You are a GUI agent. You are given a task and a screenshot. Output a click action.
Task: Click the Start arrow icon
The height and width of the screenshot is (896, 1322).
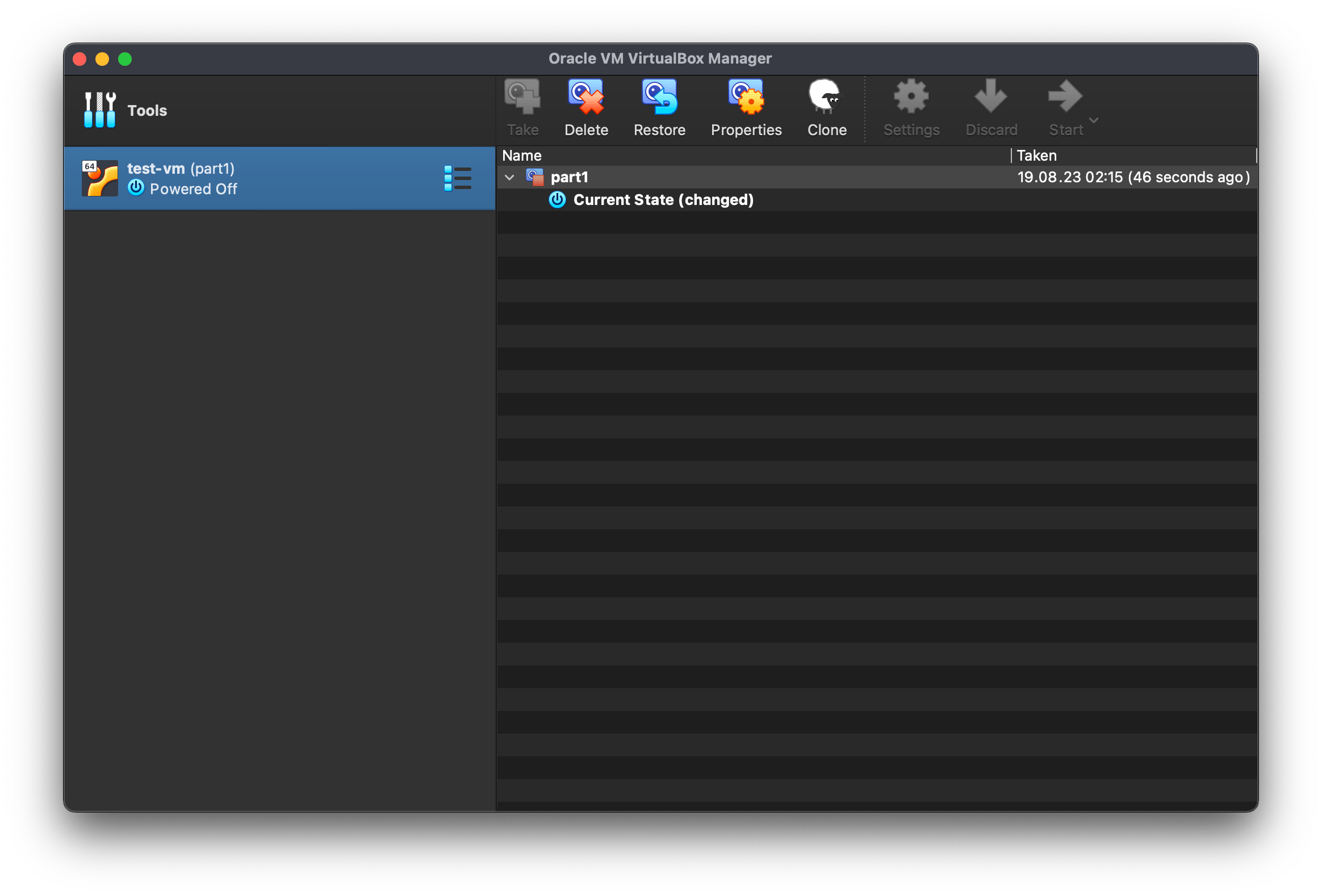[1065, 97]
